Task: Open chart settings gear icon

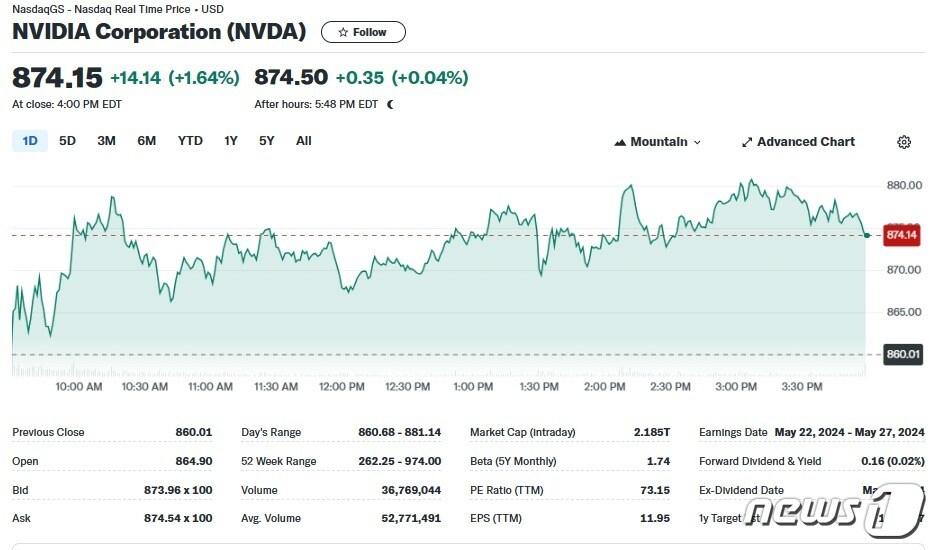Action: (x=904, y=142)
